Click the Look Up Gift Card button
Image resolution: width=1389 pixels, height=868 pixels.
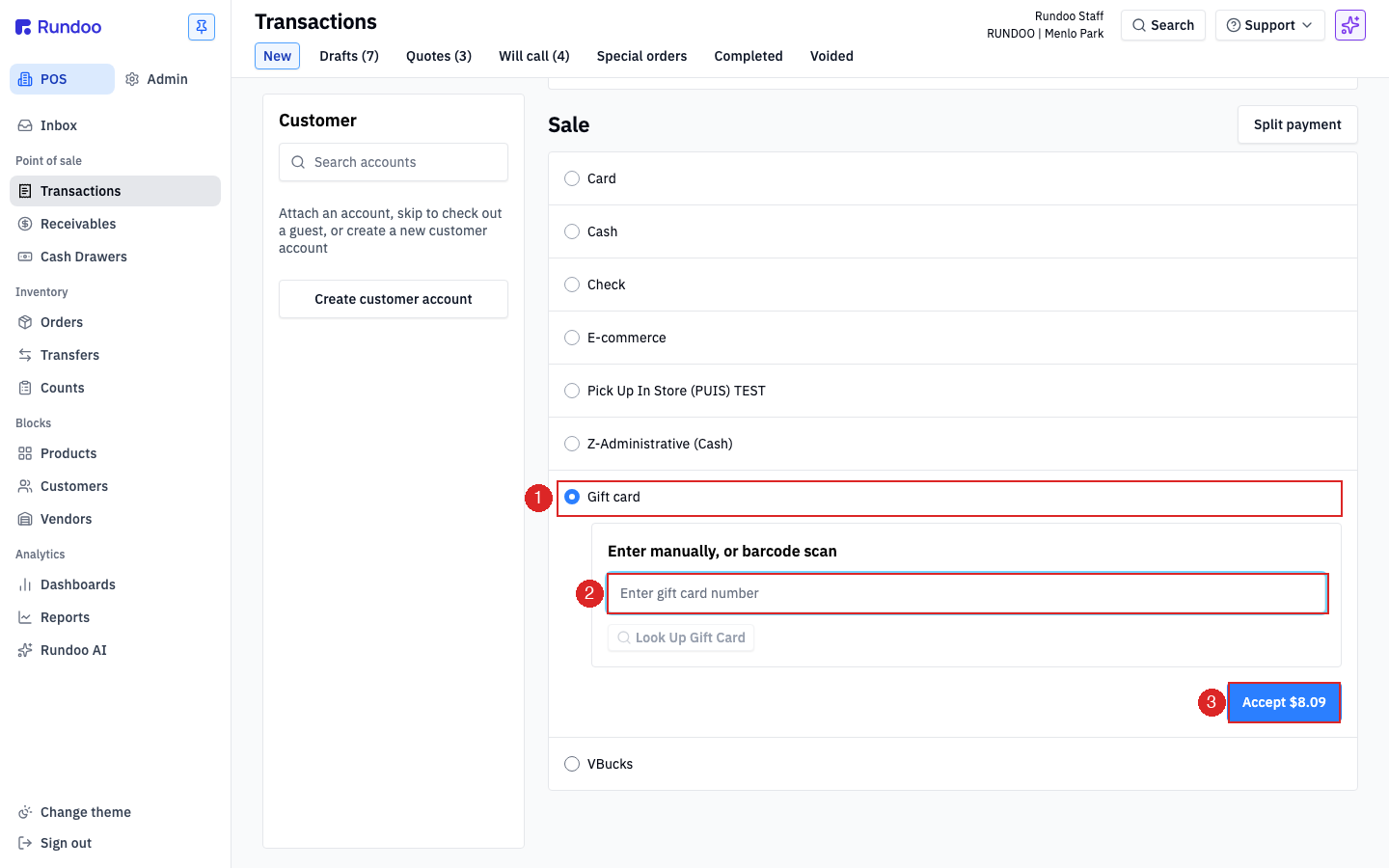[681, 637]
